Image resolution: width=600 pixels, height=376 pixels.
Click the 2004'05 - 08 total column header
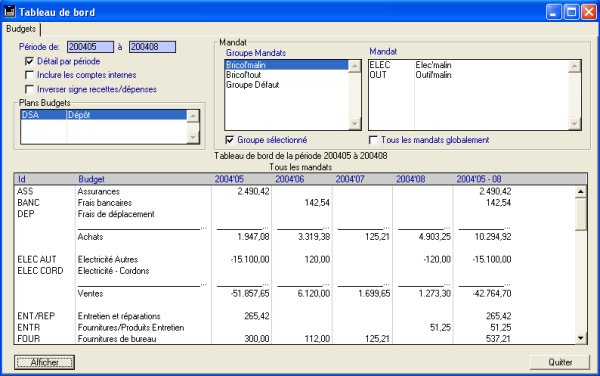[483, 179]
